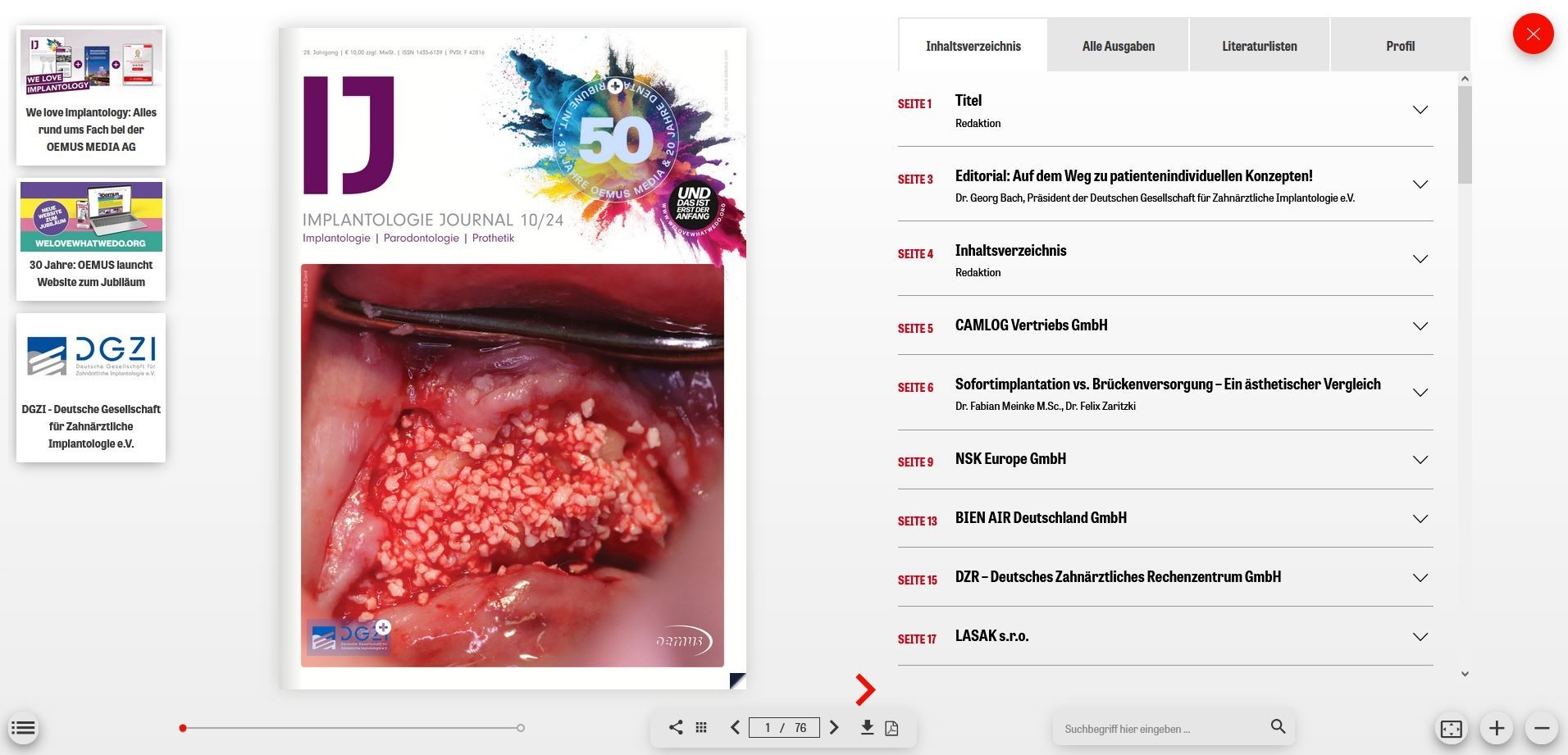This screenshot has height=755, width=1568.
Task: Expand Sofortimplantation article chevron
Action: pos(1420,393)
